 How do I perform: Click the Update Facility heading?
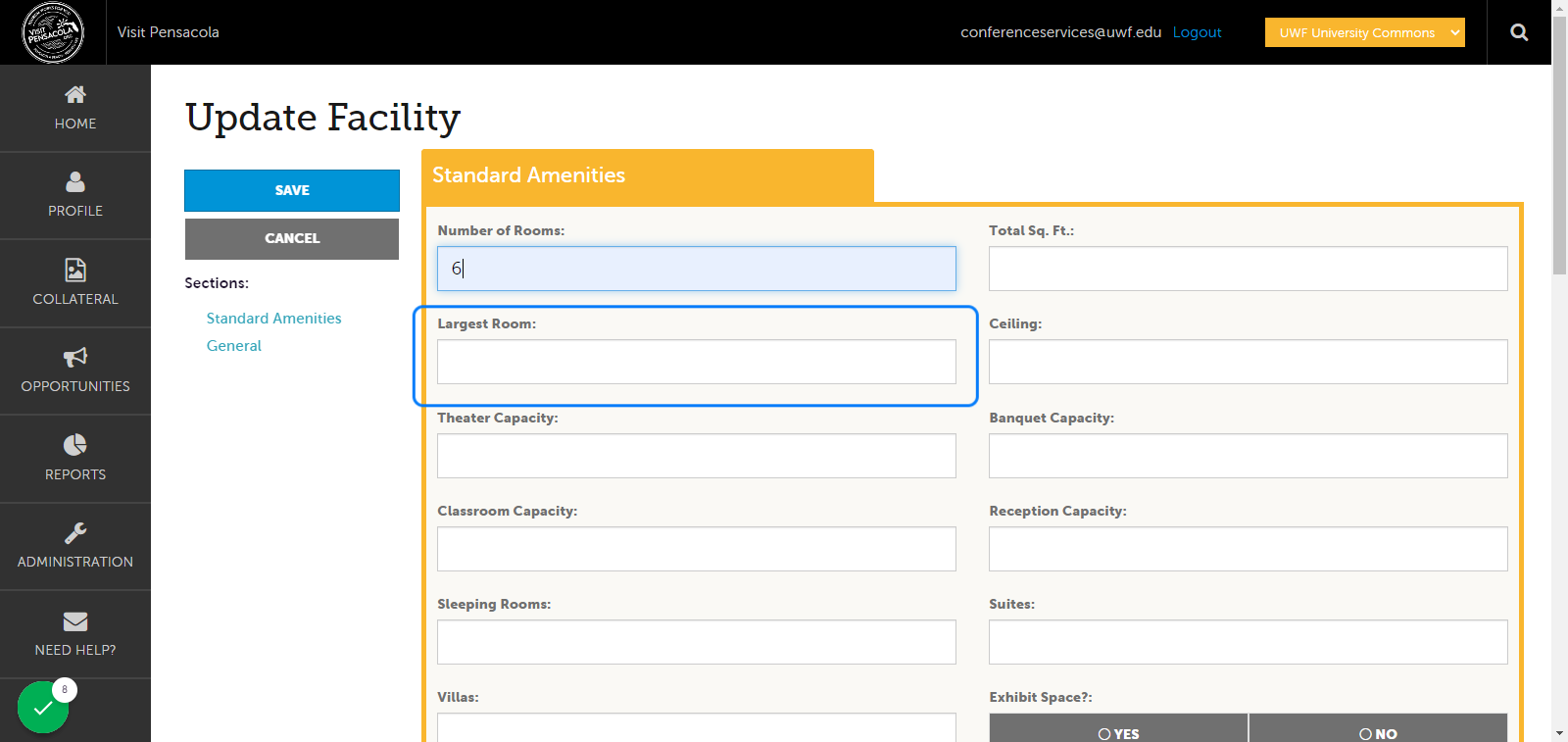[x=322, y=118]
